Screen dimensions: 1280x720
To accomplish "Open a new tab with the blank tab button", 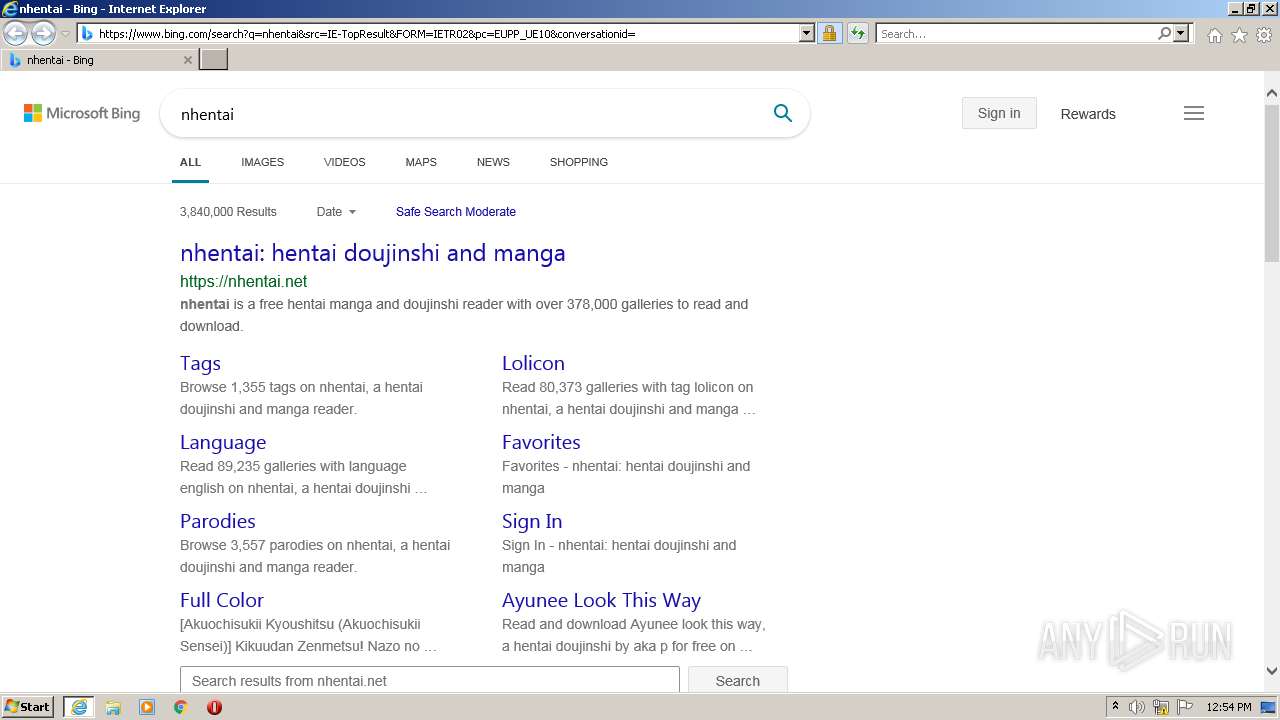I will point(214,60).
